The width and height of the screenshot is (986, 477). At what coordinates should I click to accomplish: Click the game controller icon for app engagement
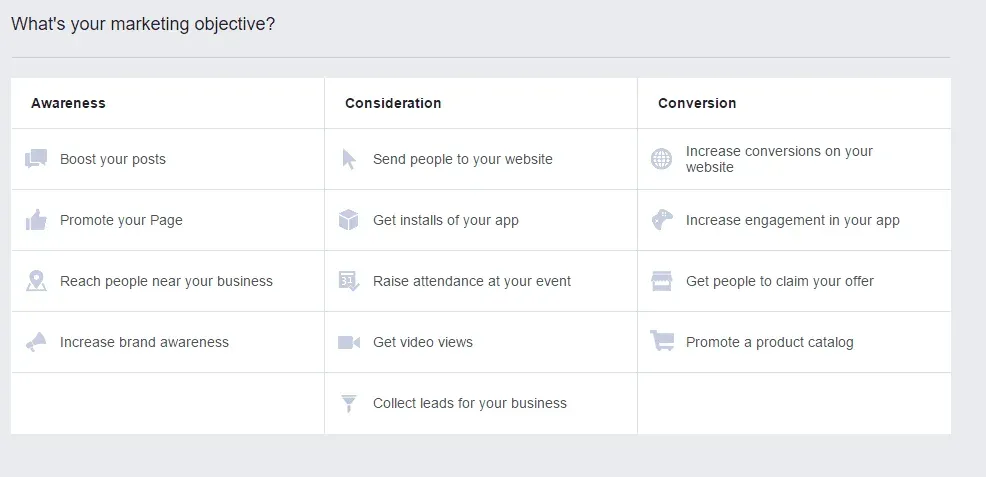click(x=662, y=220)
